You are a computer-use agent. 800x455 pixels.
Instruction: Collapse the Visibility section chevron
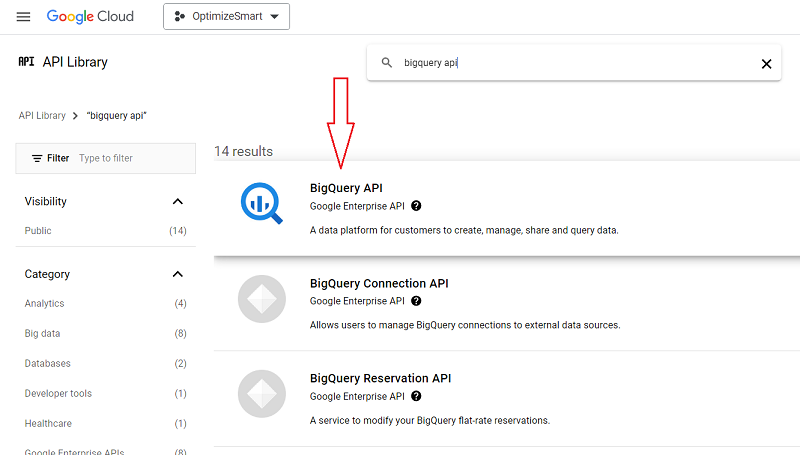(178, 201)
